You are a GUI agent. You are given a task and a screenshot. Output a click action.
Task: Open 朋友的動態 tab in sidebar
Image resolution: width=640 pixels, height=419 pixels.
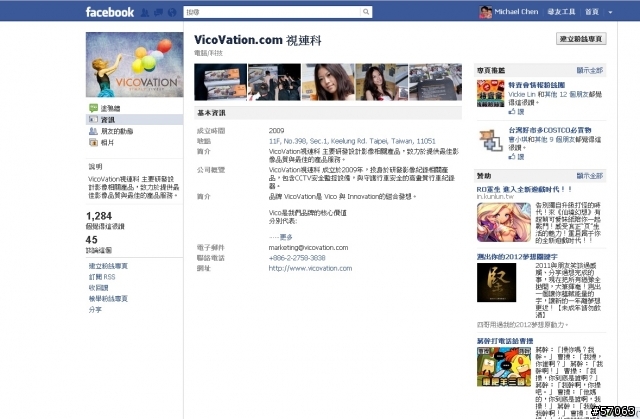coord(117,131)
